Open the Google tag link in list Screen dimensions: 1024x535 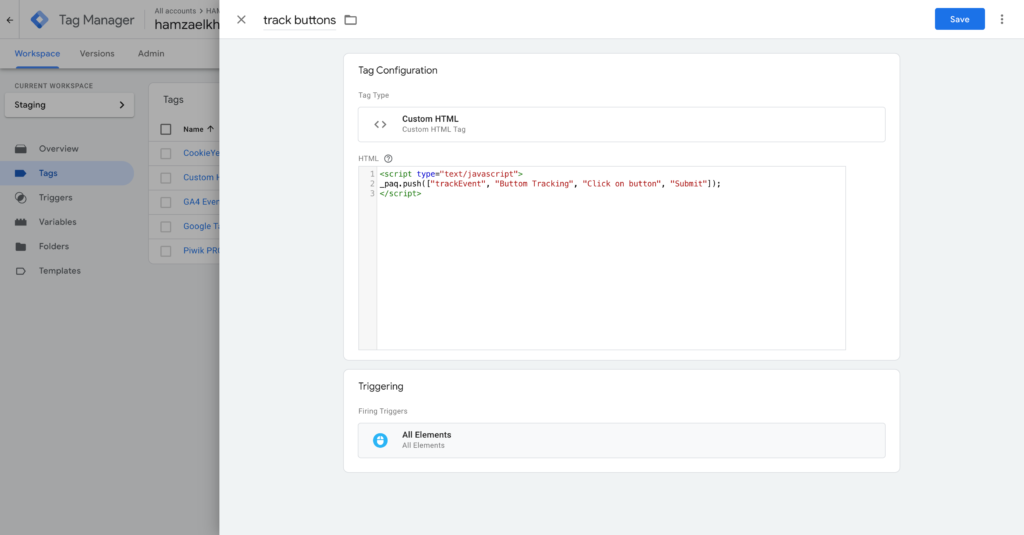tap(197, 226)
